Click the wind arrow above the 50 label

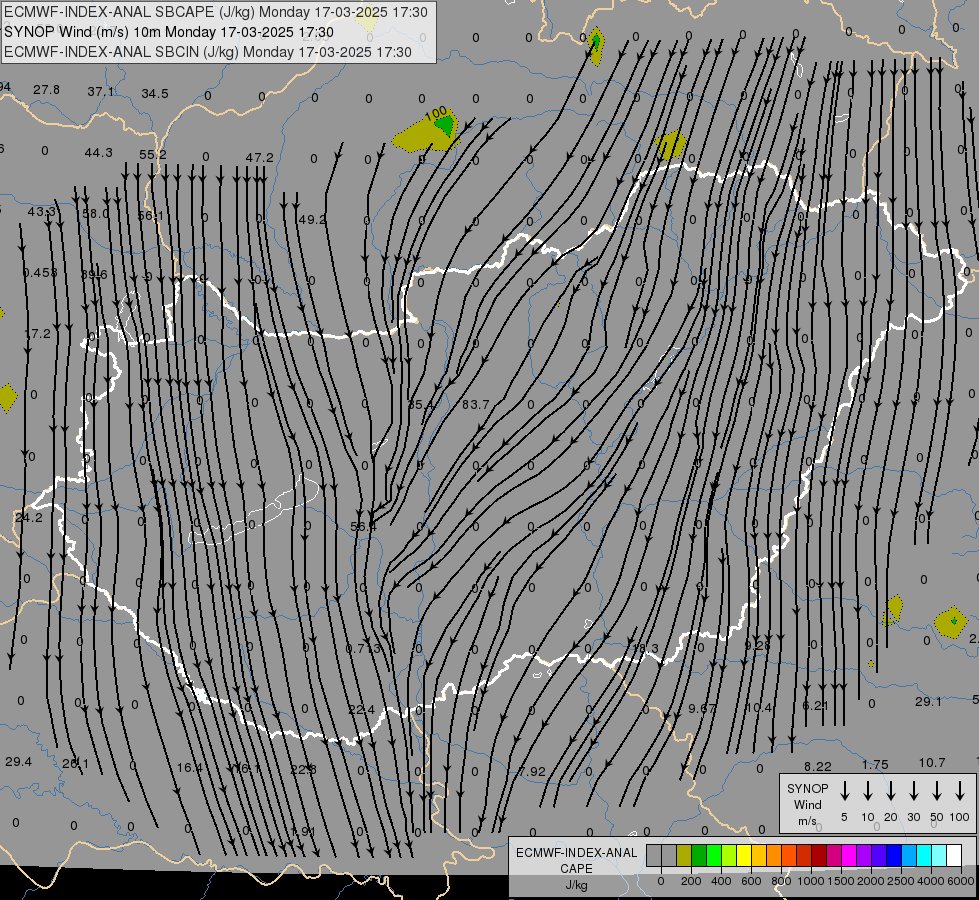pos(937,791)
